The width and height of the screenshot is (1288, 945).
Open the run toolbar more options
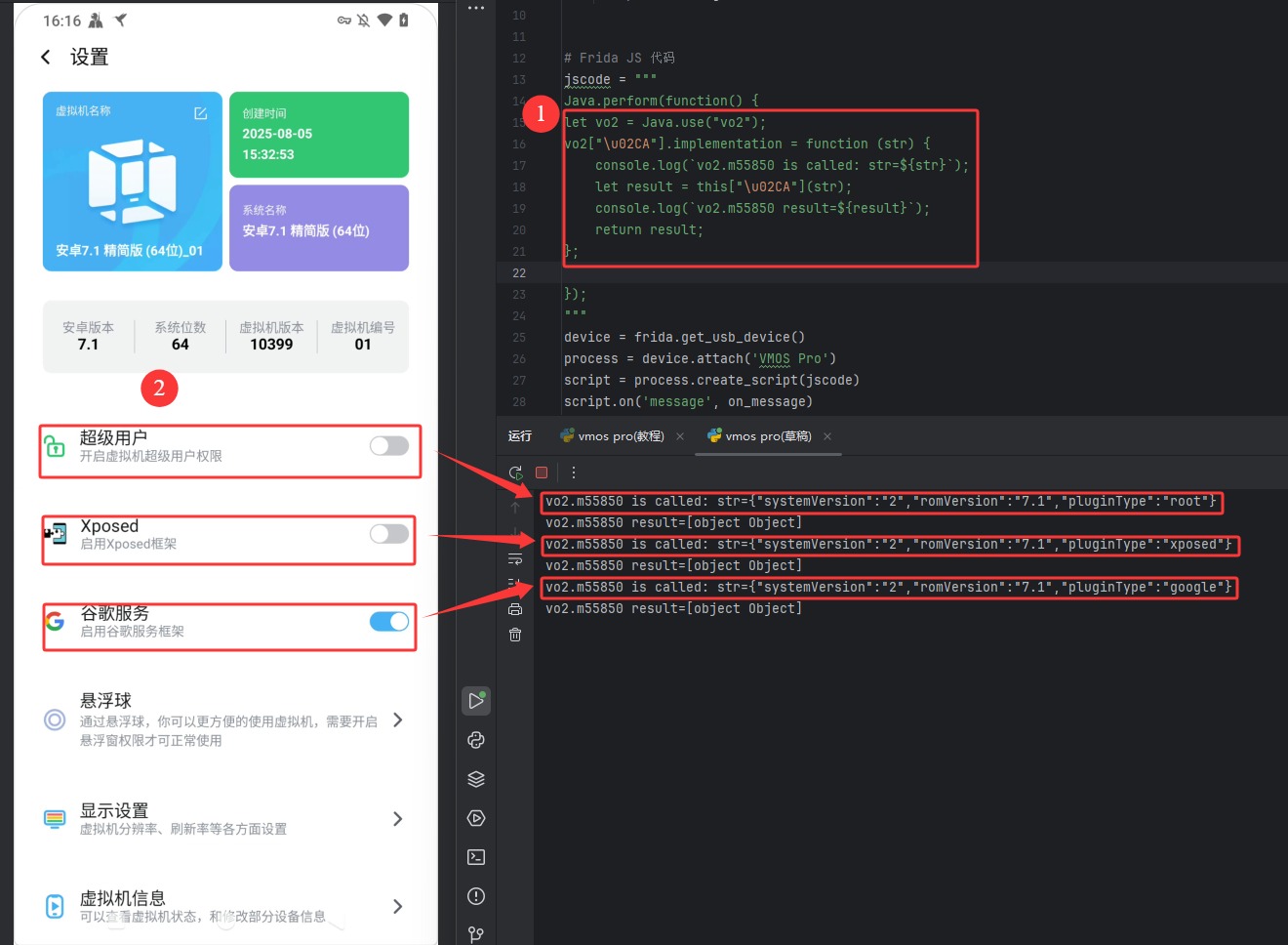point(574,472)
